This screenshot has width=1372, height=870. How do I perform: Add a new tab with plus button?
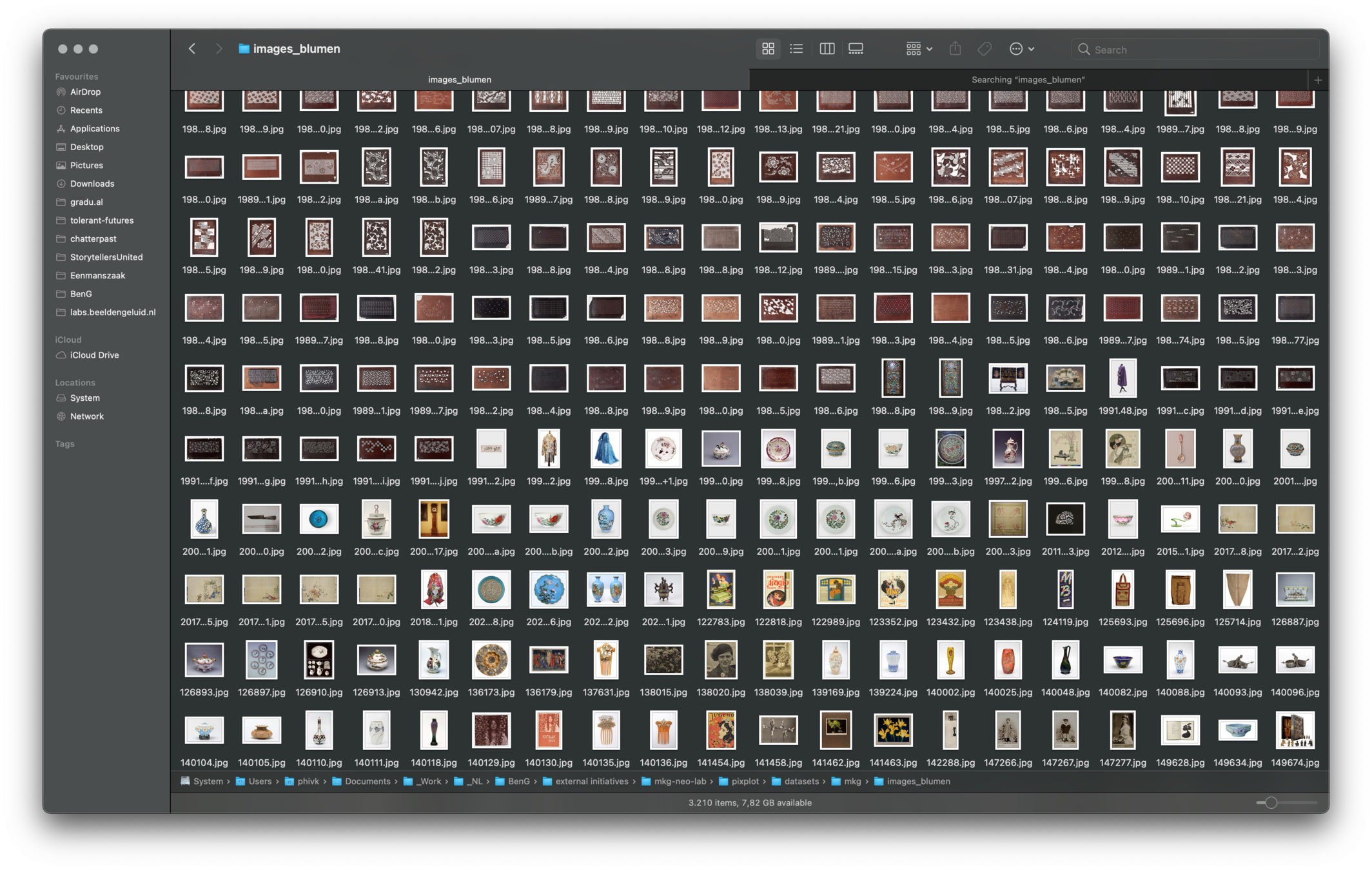(1318, 81)
